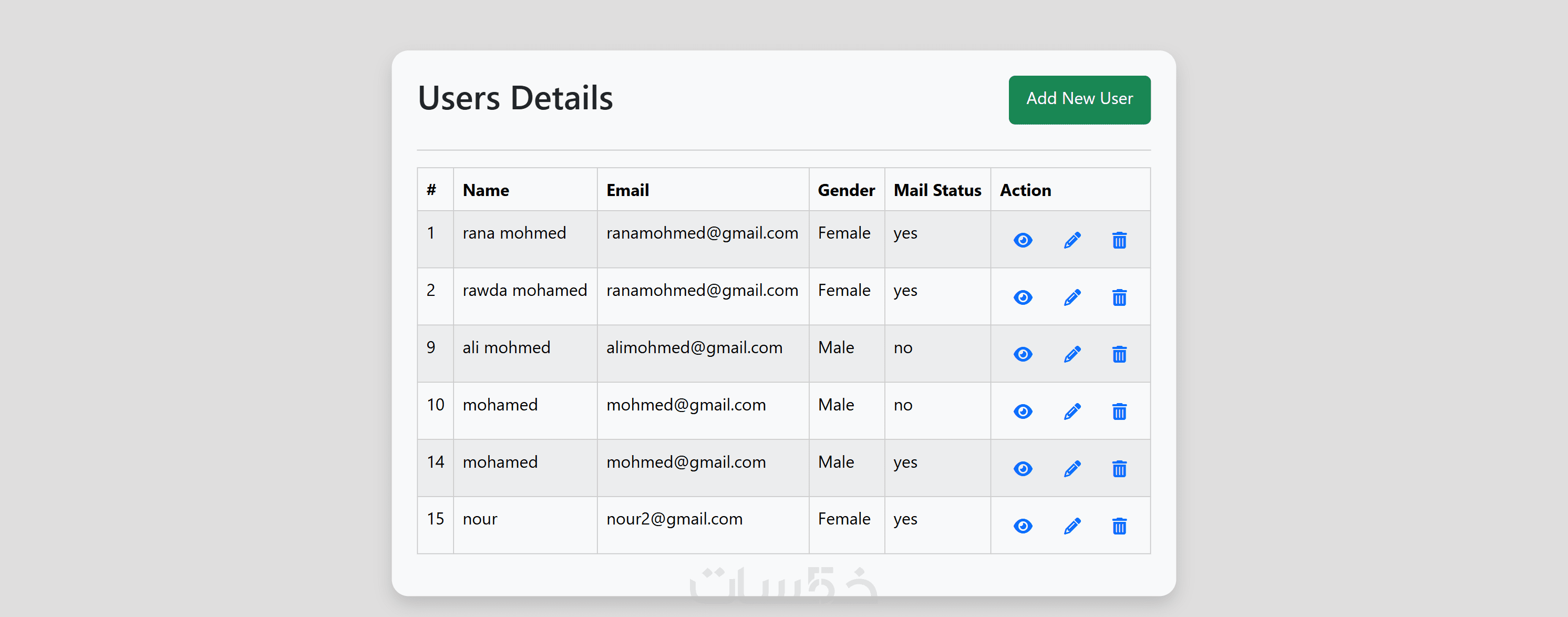Edit the nour user entry
The image size is (1568, 617).
[x=1072, y=526]
